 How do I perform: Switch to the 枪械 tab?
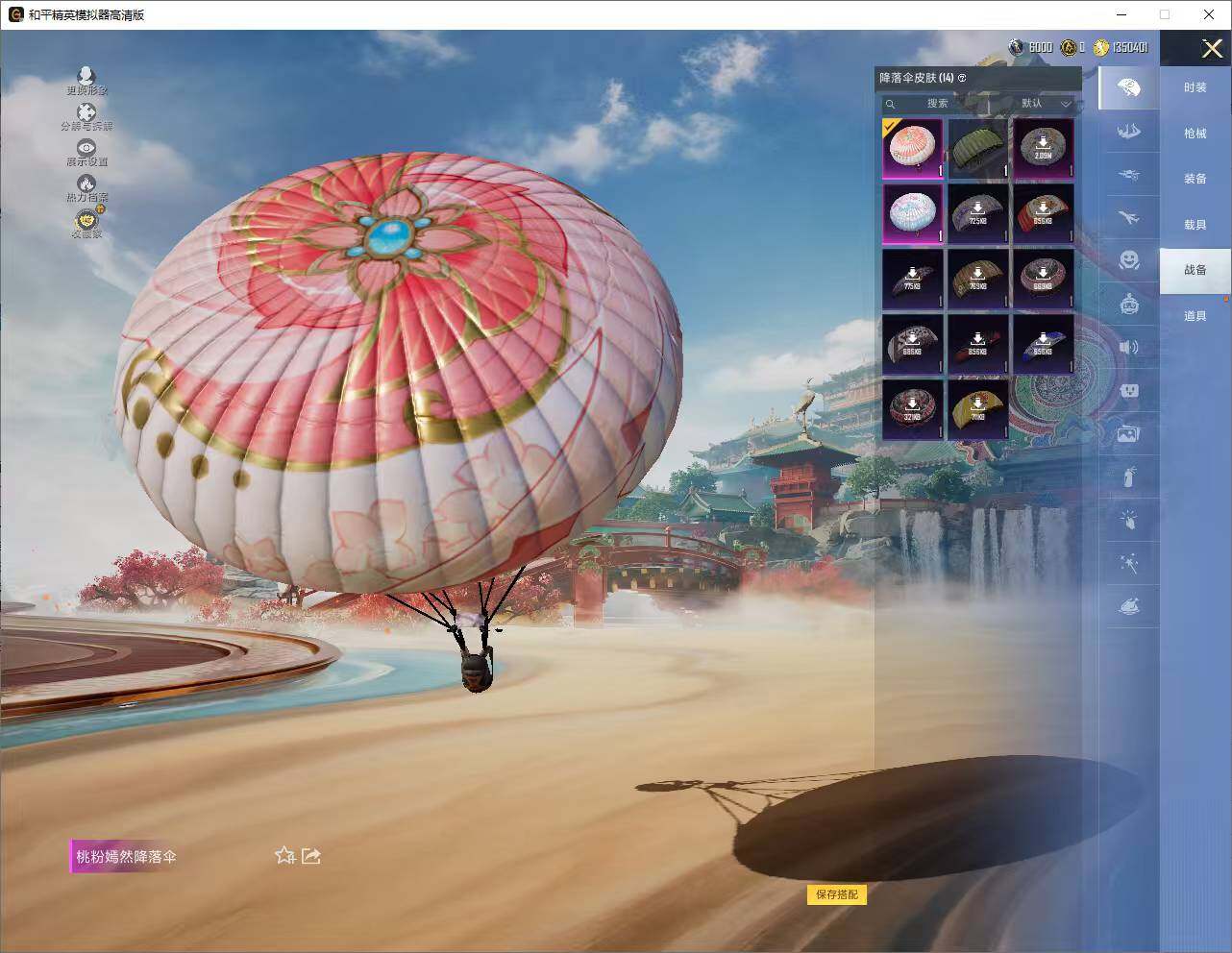pyautogui.click(x=1195, y=134)
